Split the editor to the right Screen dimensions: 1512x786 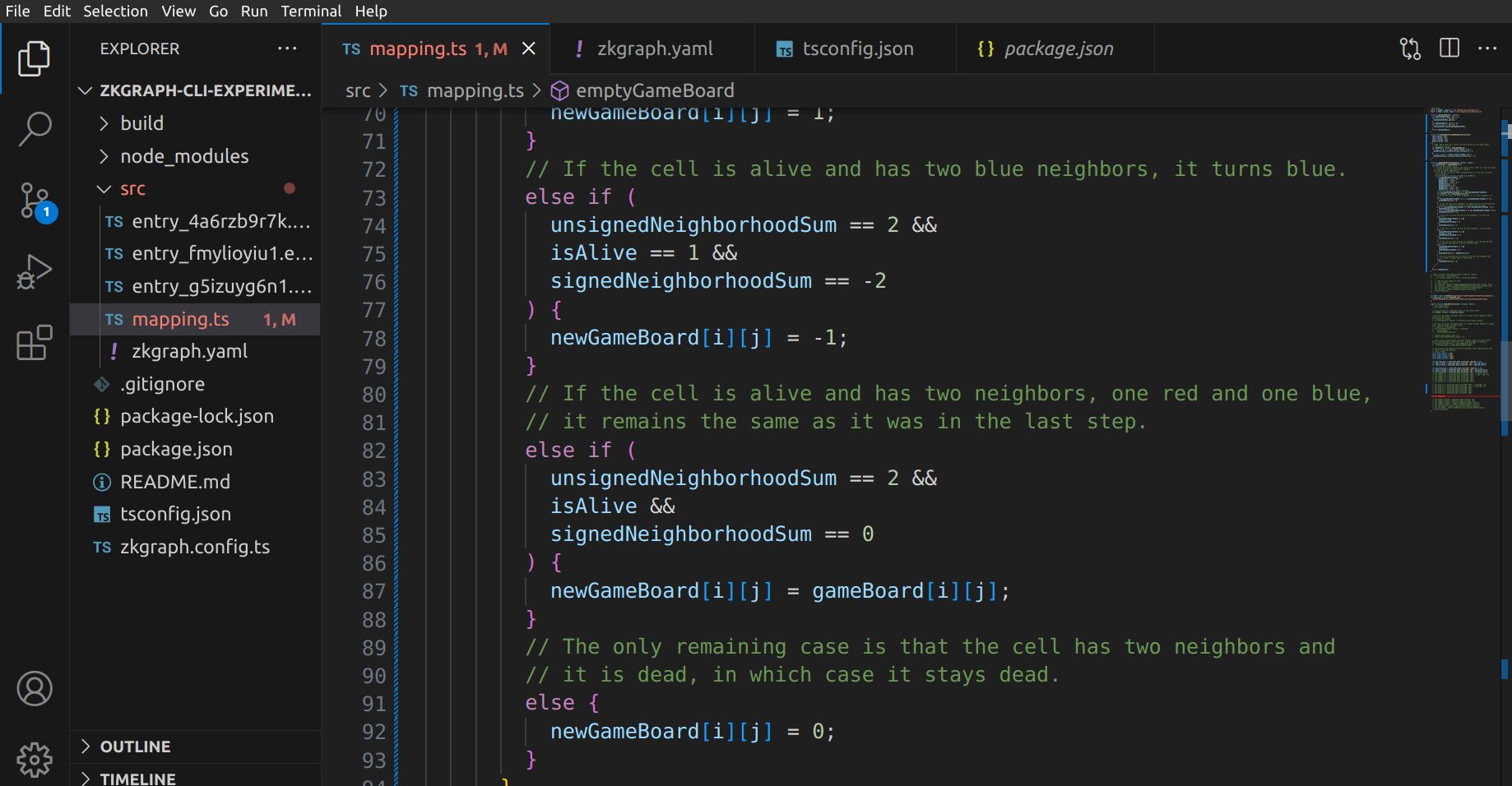tap(1449, 49)
